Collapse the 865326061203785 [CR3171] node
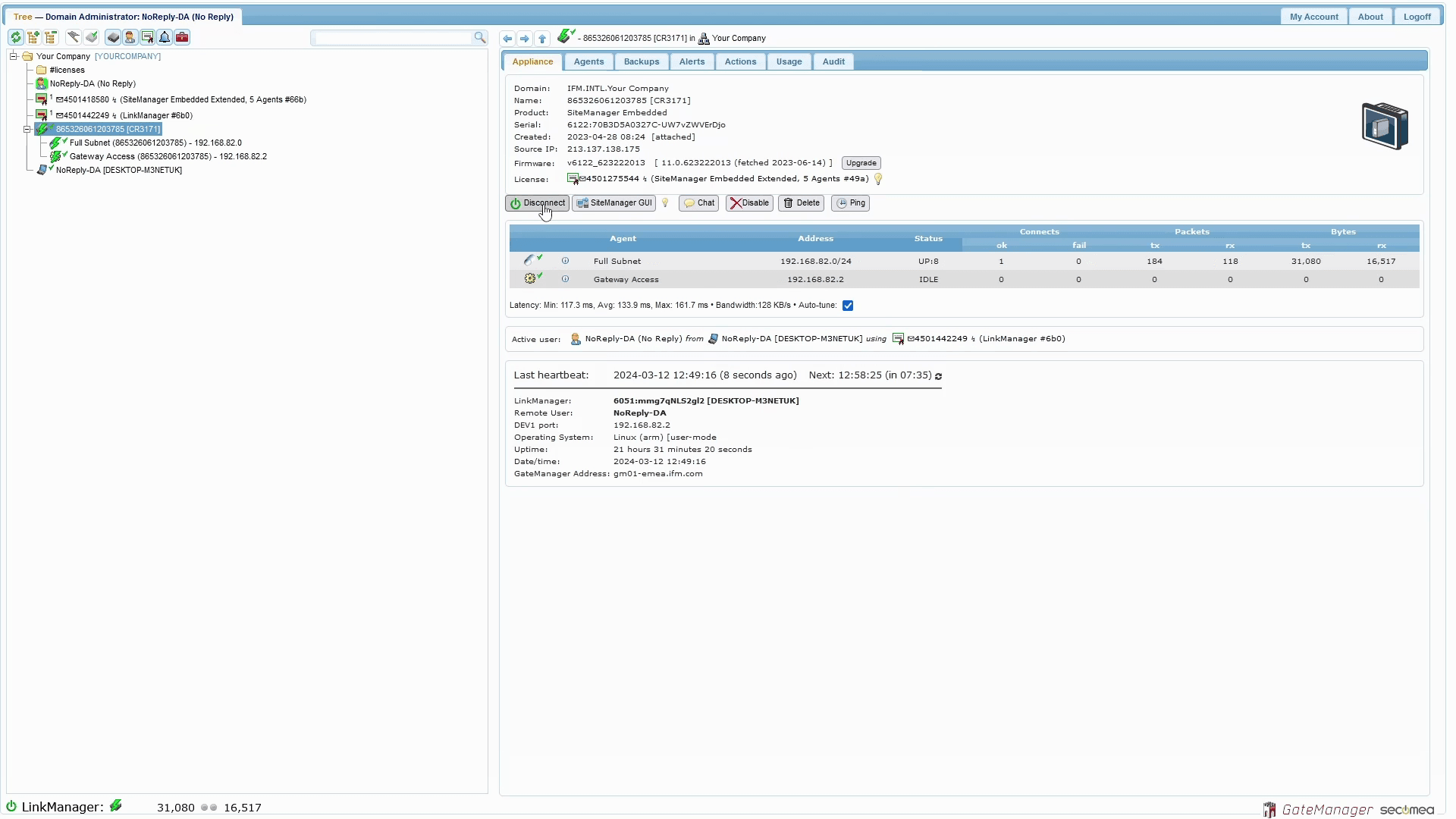Image resolution: width=1456 pixels, height=819 pixels. click(x=27, y=130)
